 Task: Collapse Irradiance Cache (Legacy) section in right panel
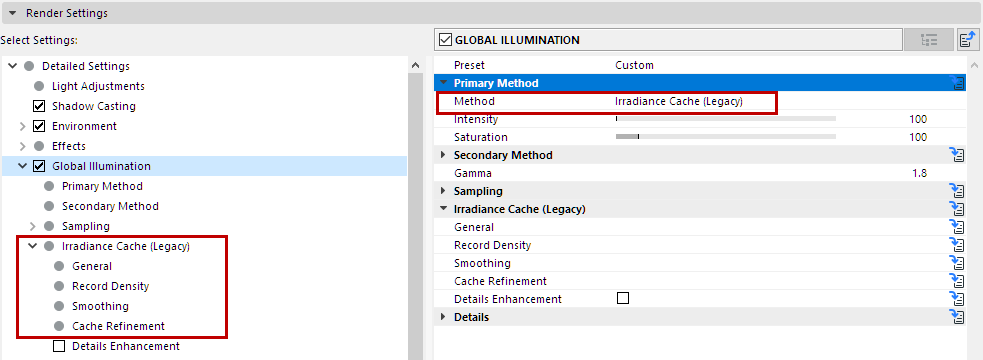[x=443, y=209]
